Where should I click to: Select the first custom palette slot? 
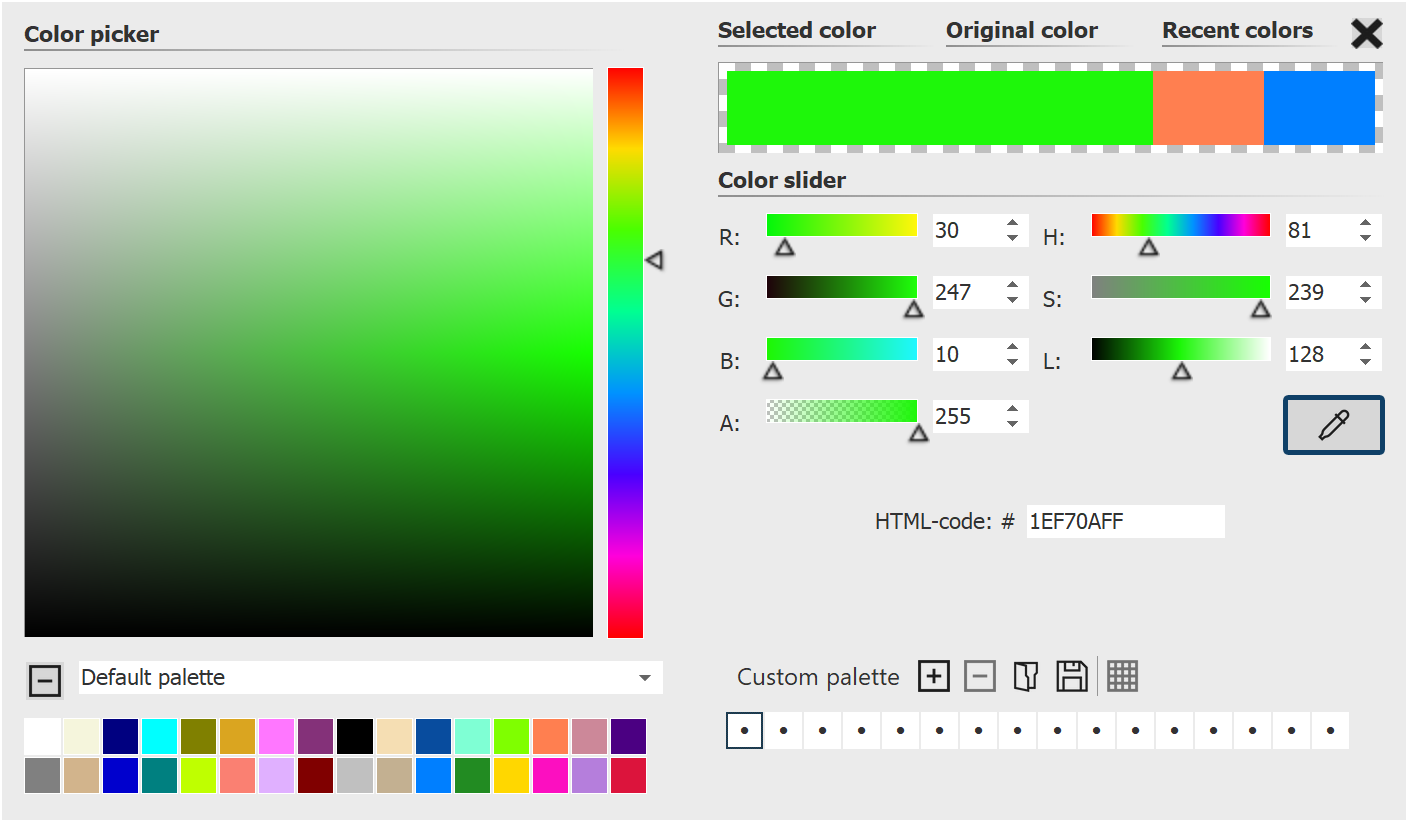744,731
